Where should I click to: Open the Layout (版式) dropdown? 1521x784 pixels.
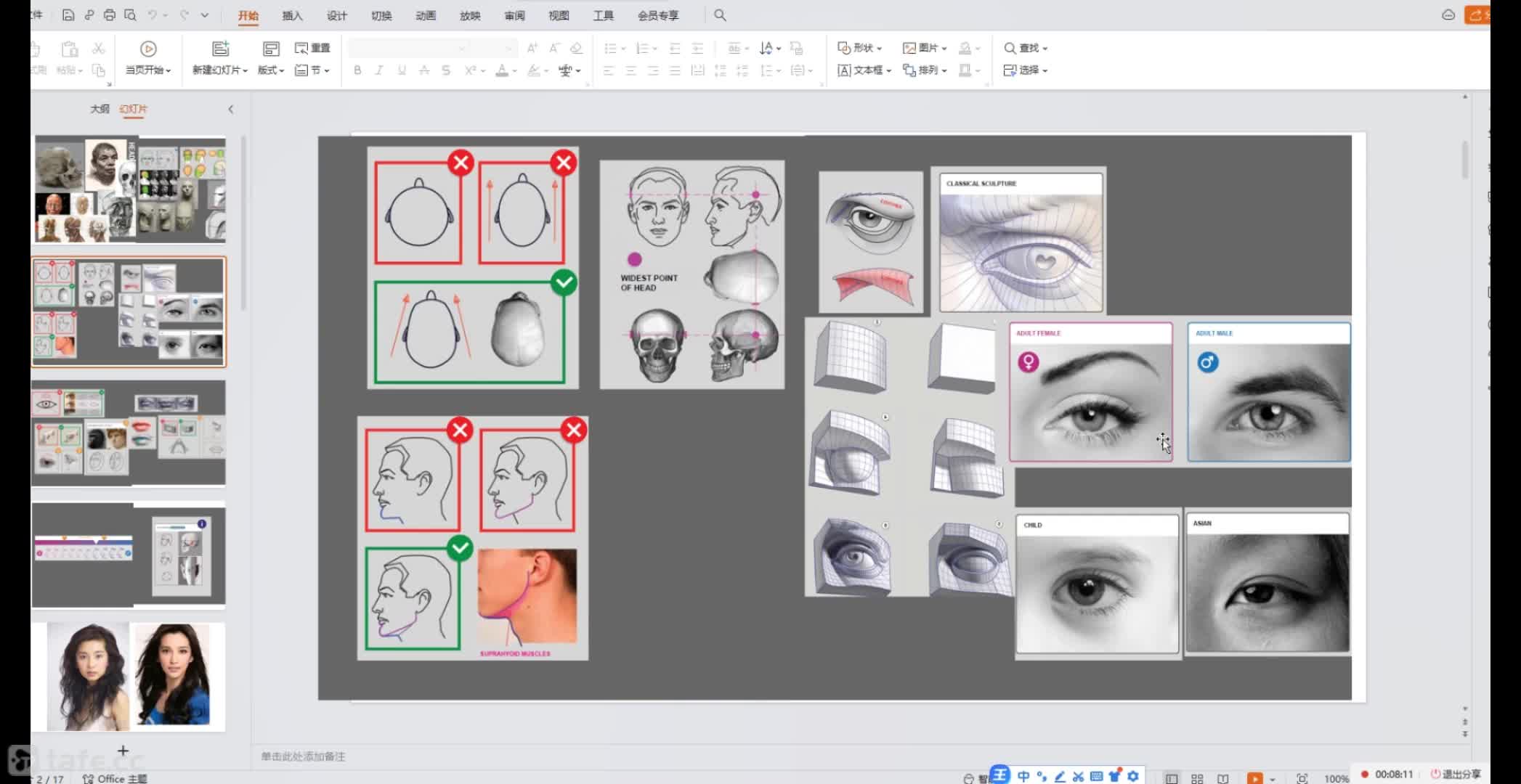(271, 70)
